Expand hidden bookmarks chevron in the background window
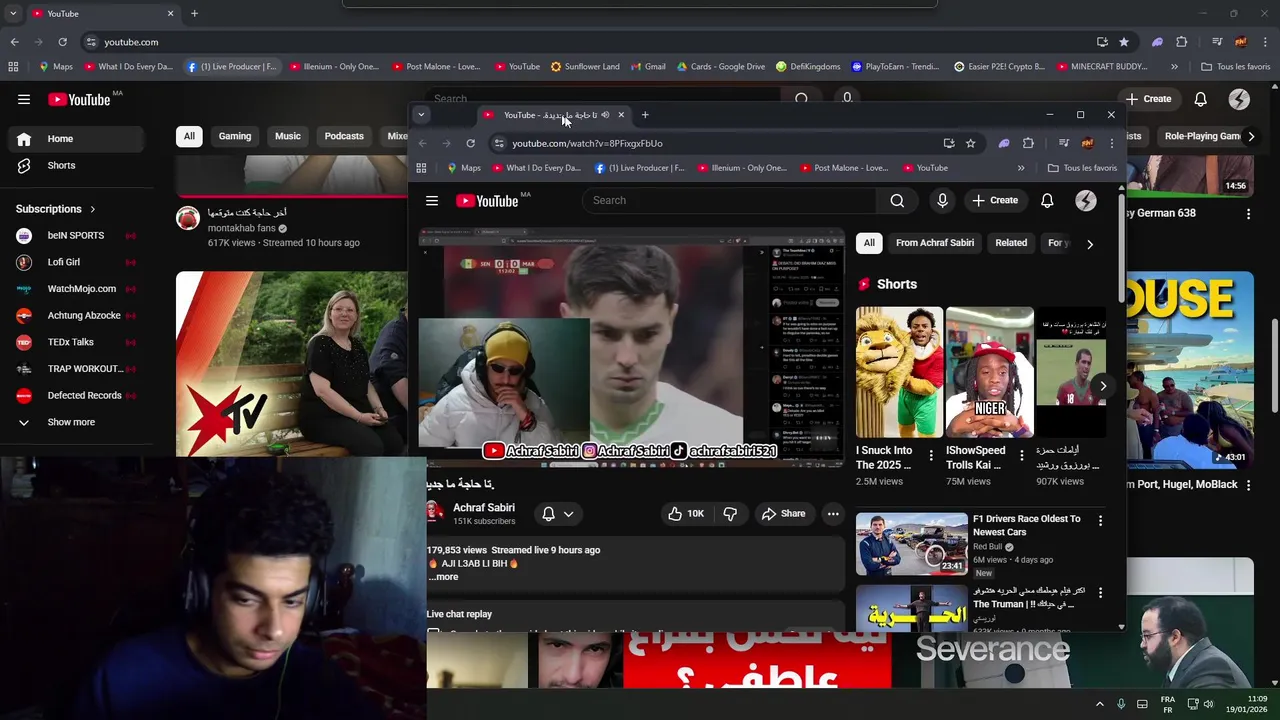The height and width of the screenshot is (720, 1280). [x=1174, y=67]
